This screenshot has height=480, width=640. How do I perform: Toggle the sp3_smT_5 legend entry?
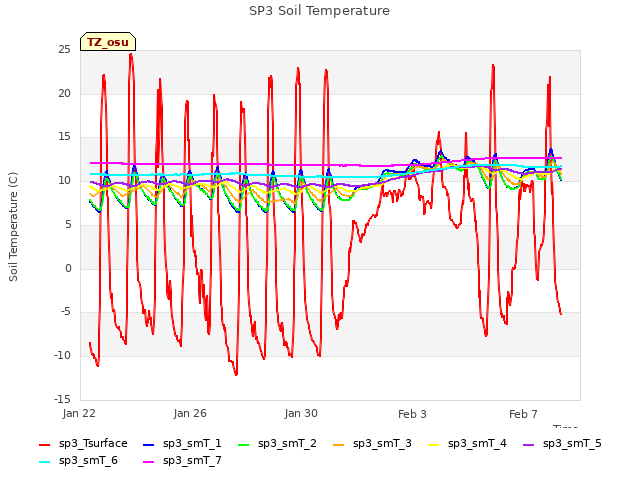coord(562,444)
